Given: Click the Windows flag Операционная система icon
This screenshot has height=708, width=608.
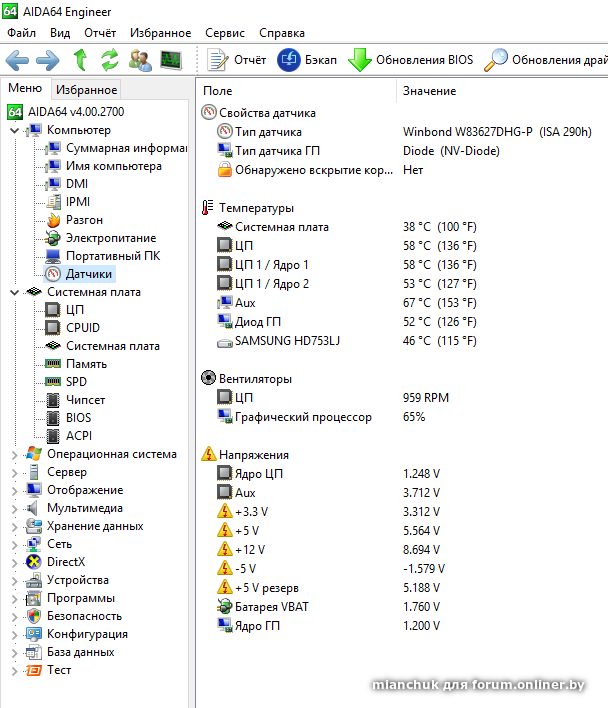Looking at the screenshot, I should pos(34,454).
